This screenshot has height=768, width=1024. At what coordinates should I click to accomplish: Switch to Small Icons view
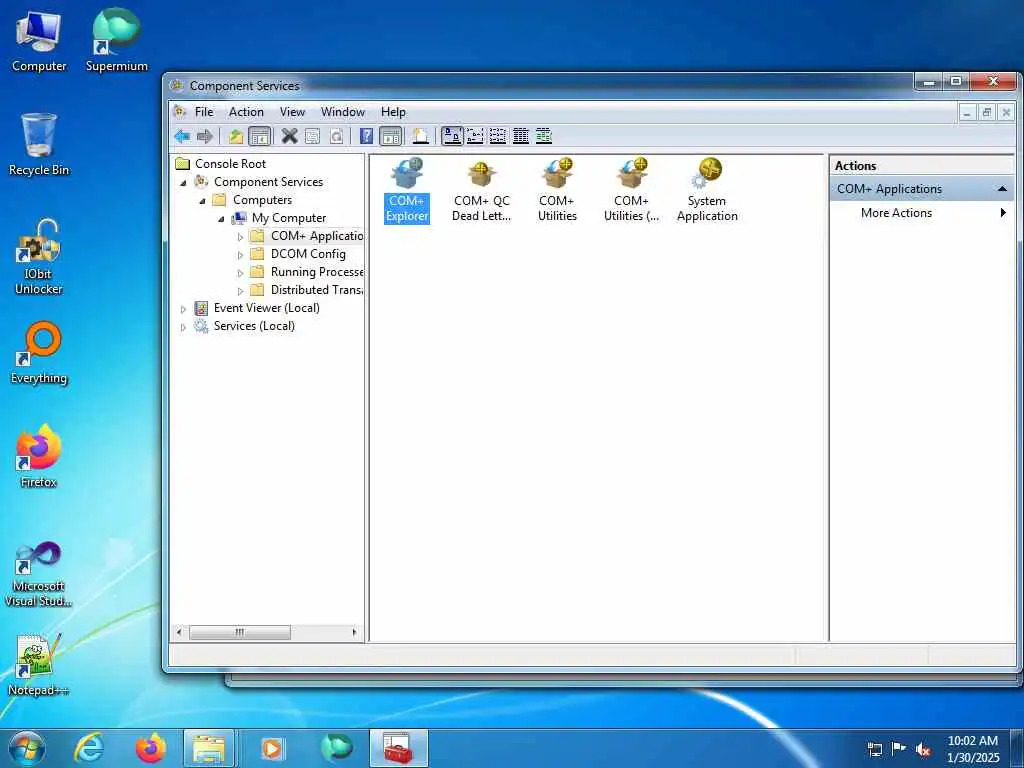(475, 136)
